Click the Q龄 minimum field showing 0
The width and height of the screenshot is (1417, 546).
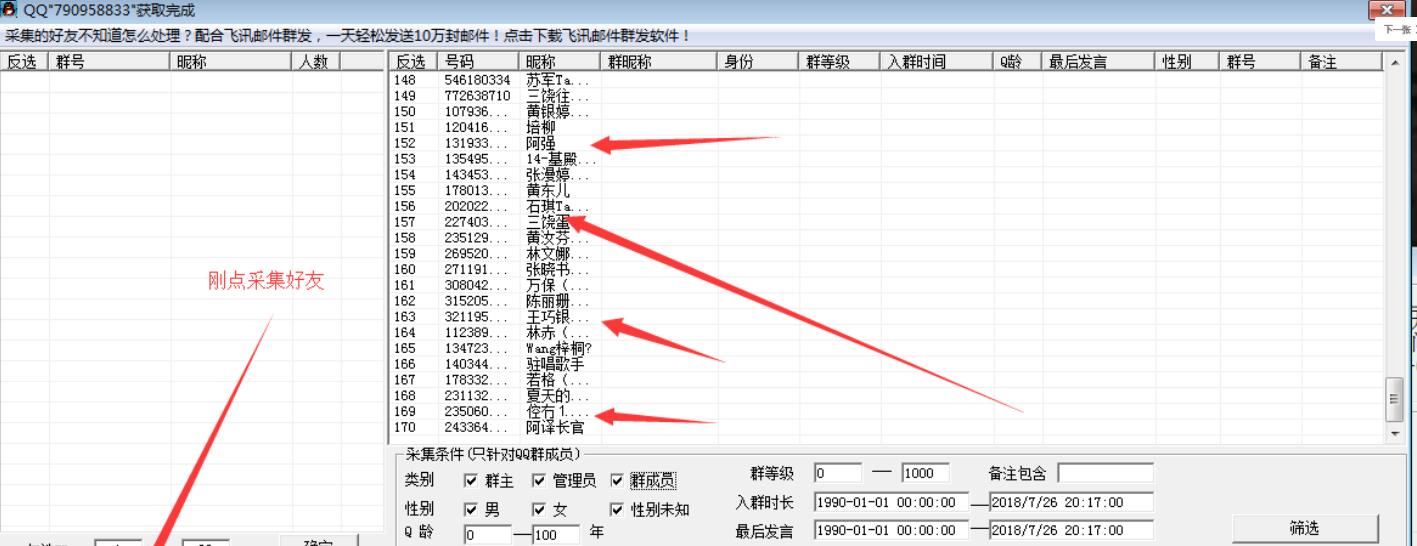[x=487, y=534]
